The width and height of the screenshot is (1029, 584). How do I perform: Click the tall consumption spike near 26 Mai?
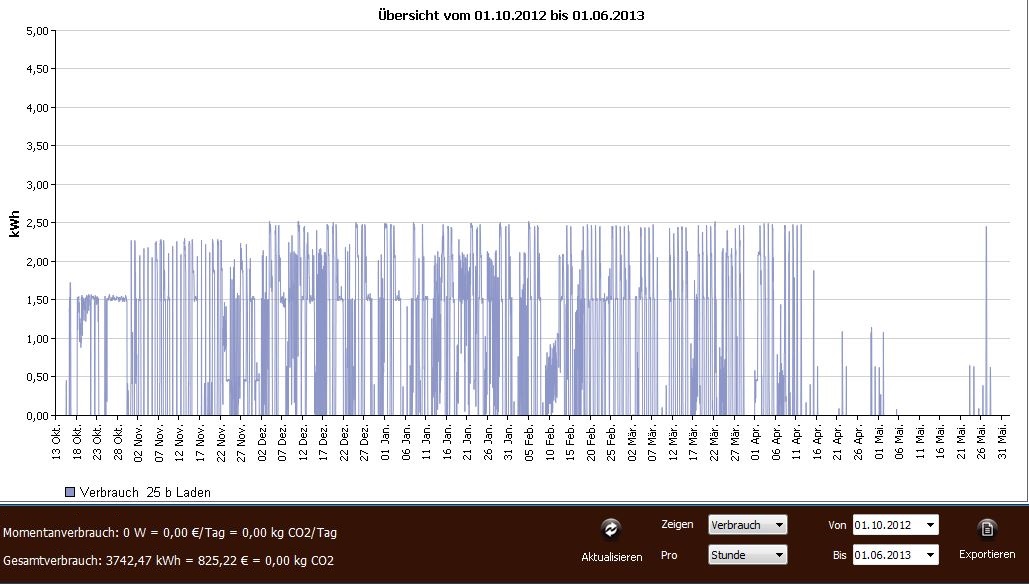986,300
